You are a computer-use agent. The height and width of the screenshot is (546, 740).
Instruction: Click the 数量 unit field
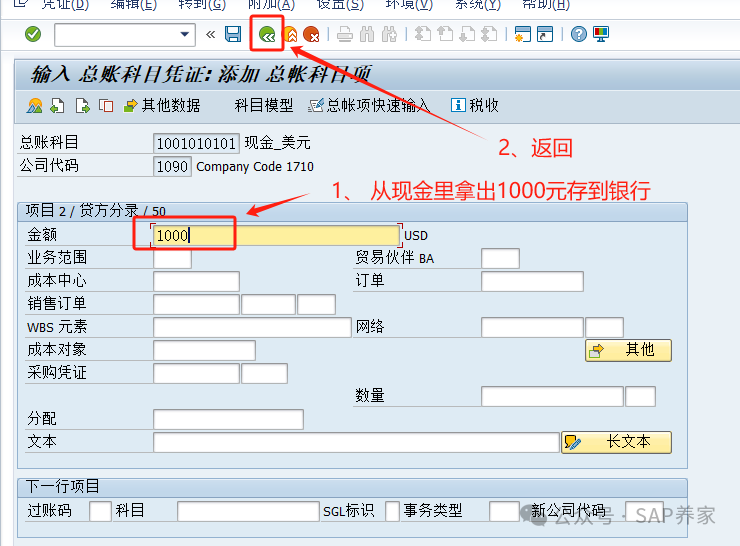(x=640, y=396)
